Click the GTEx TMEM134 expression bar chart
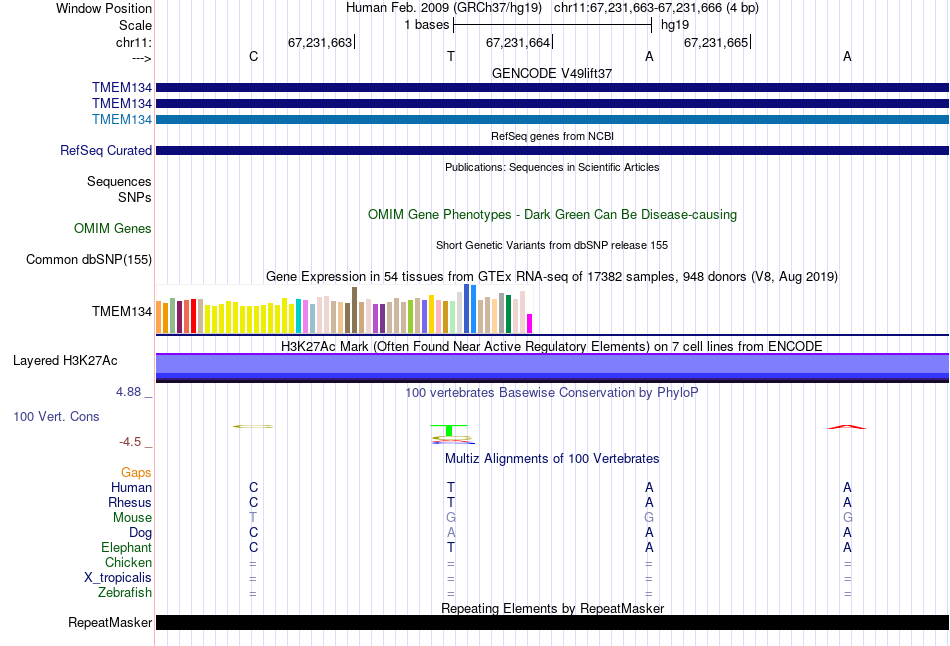 (x=344, y=309)
